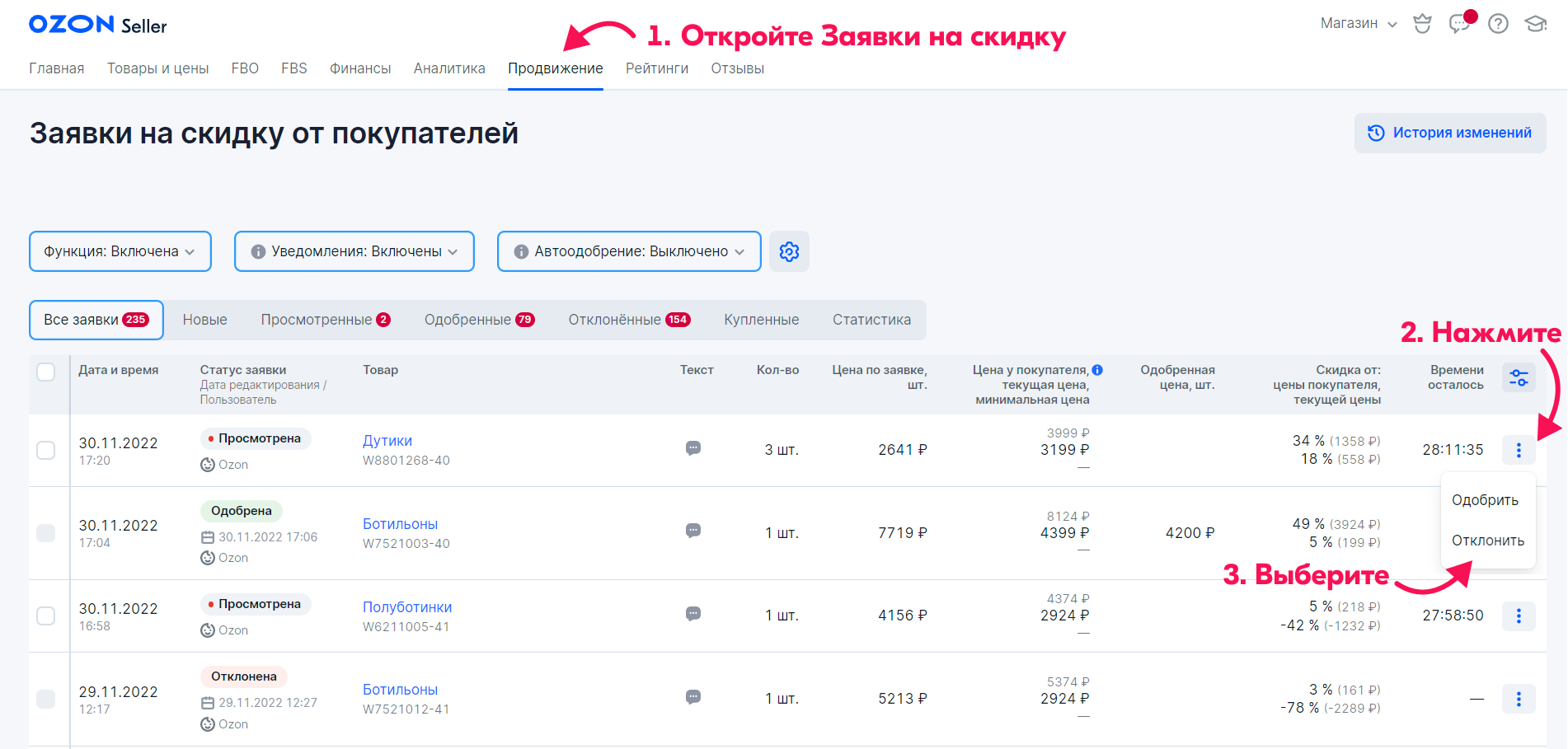This screenshot has width=1568, height=749.
Task: Click the История изменений button
Action: pos(1449,133)
